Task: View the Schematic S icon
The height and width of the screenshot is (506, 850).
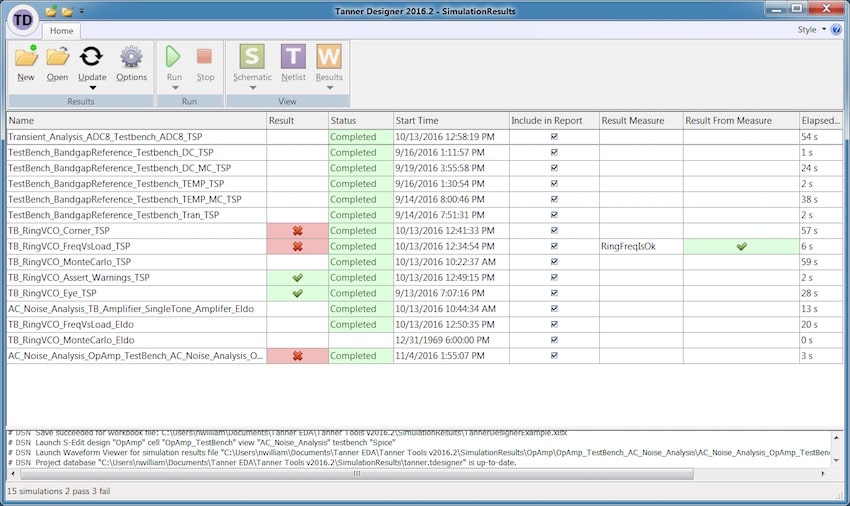Action: tap(252, 56)
